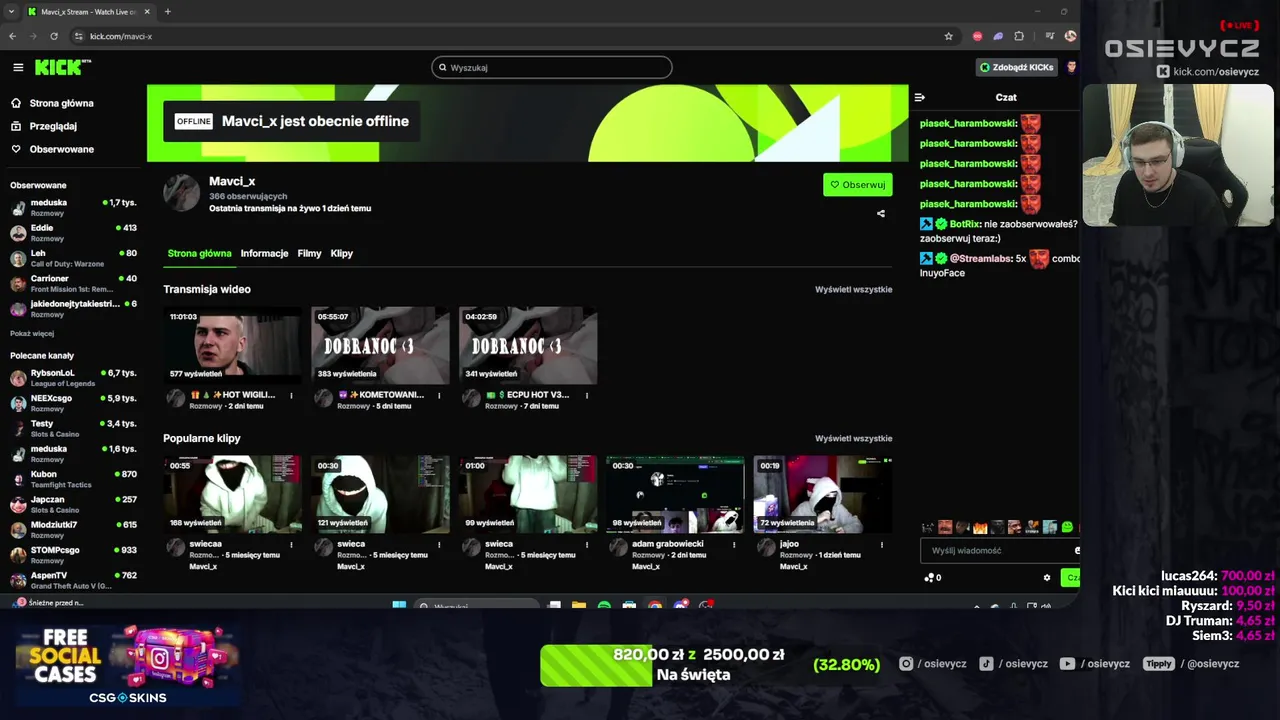Viewport: 1280px width, 720px height.
Task: Open Spotify from the Windows taskbar
Action: click(604, 605)
